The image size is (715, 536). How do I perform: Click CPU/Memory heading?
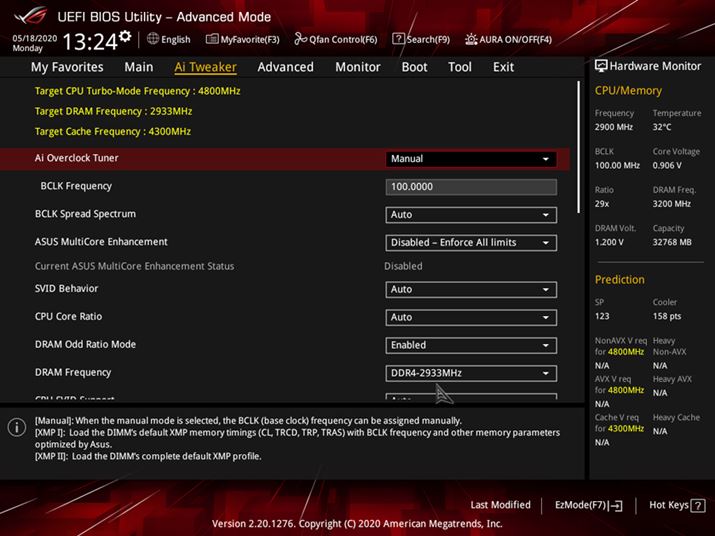click(628, 90)
